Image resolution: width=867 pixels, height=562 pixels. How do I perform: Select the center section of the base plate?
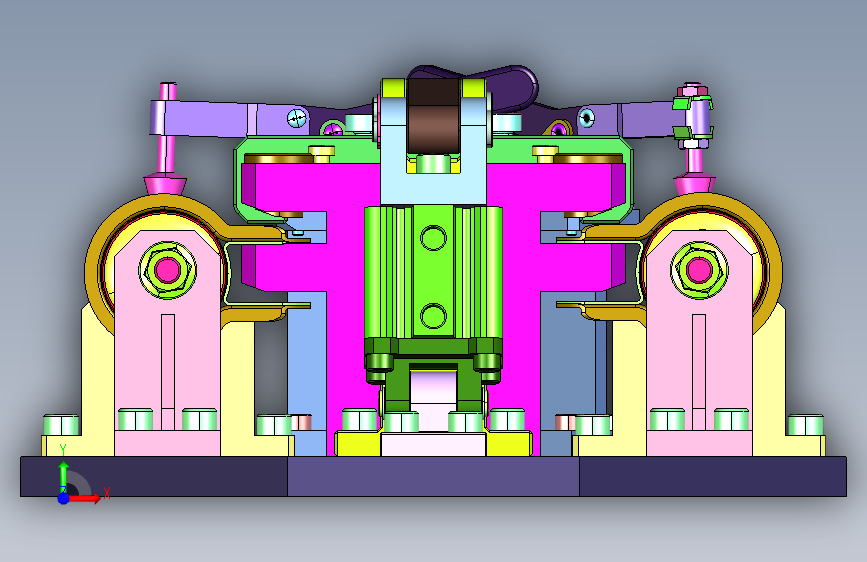[434, 476]
